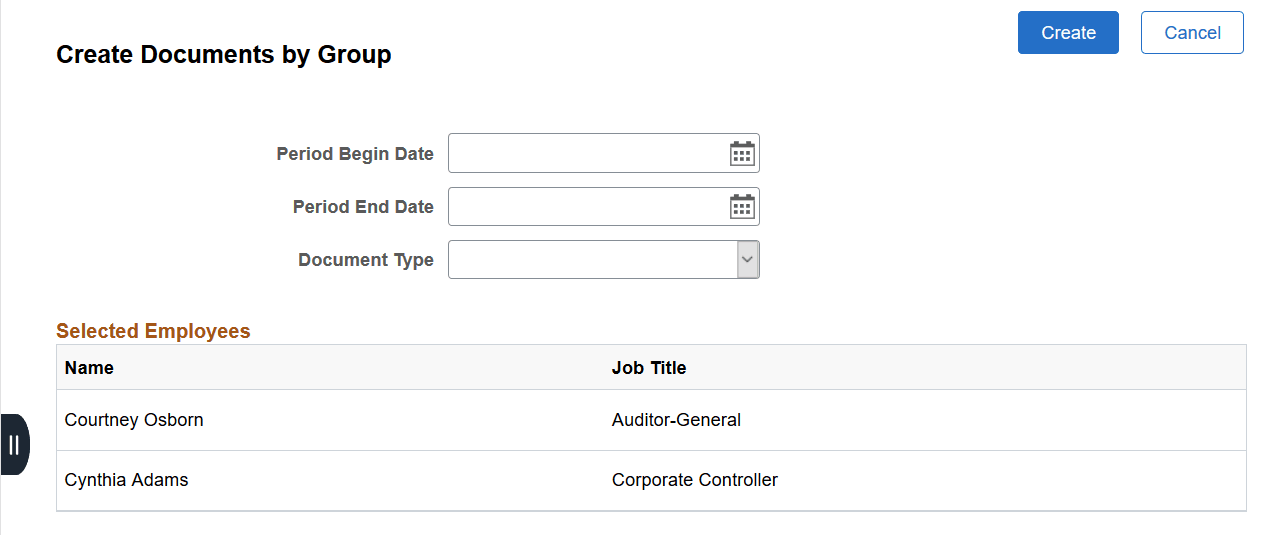
Task: Open the Document Type combo box field
Action: point(592,260)
